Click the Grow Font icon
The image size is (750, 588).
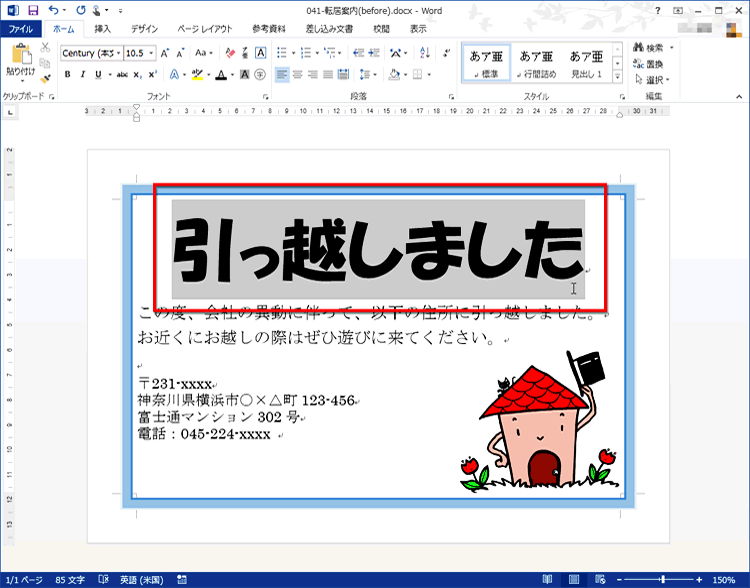point(165,53)
